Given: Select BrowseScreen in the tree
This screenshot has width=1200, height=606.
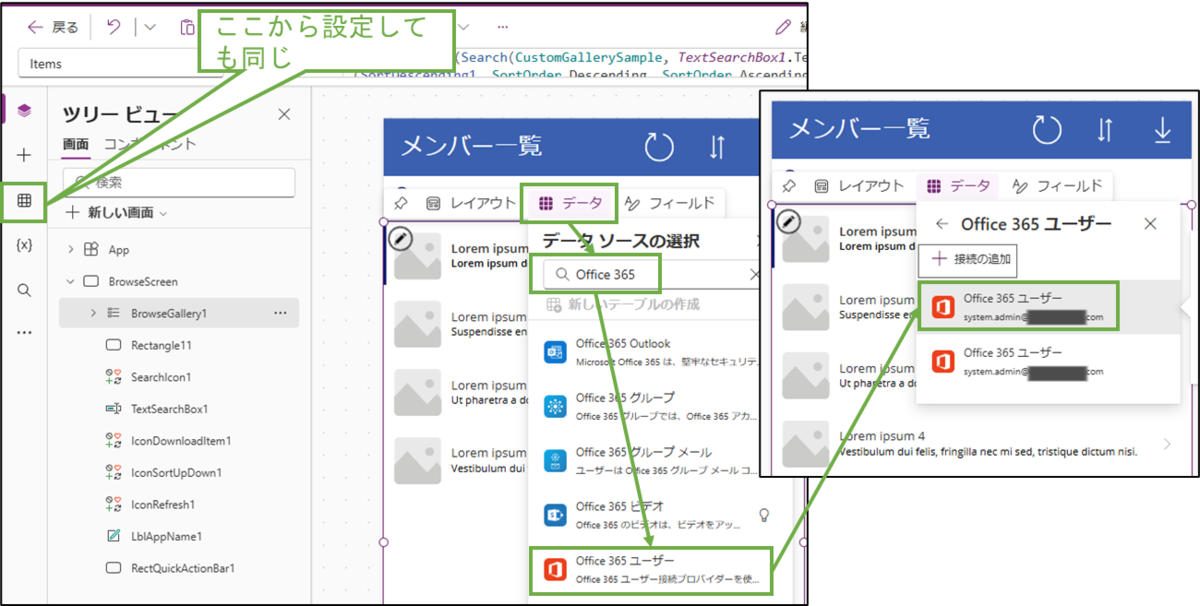Looking at the screenshot, I should (143, 282).
